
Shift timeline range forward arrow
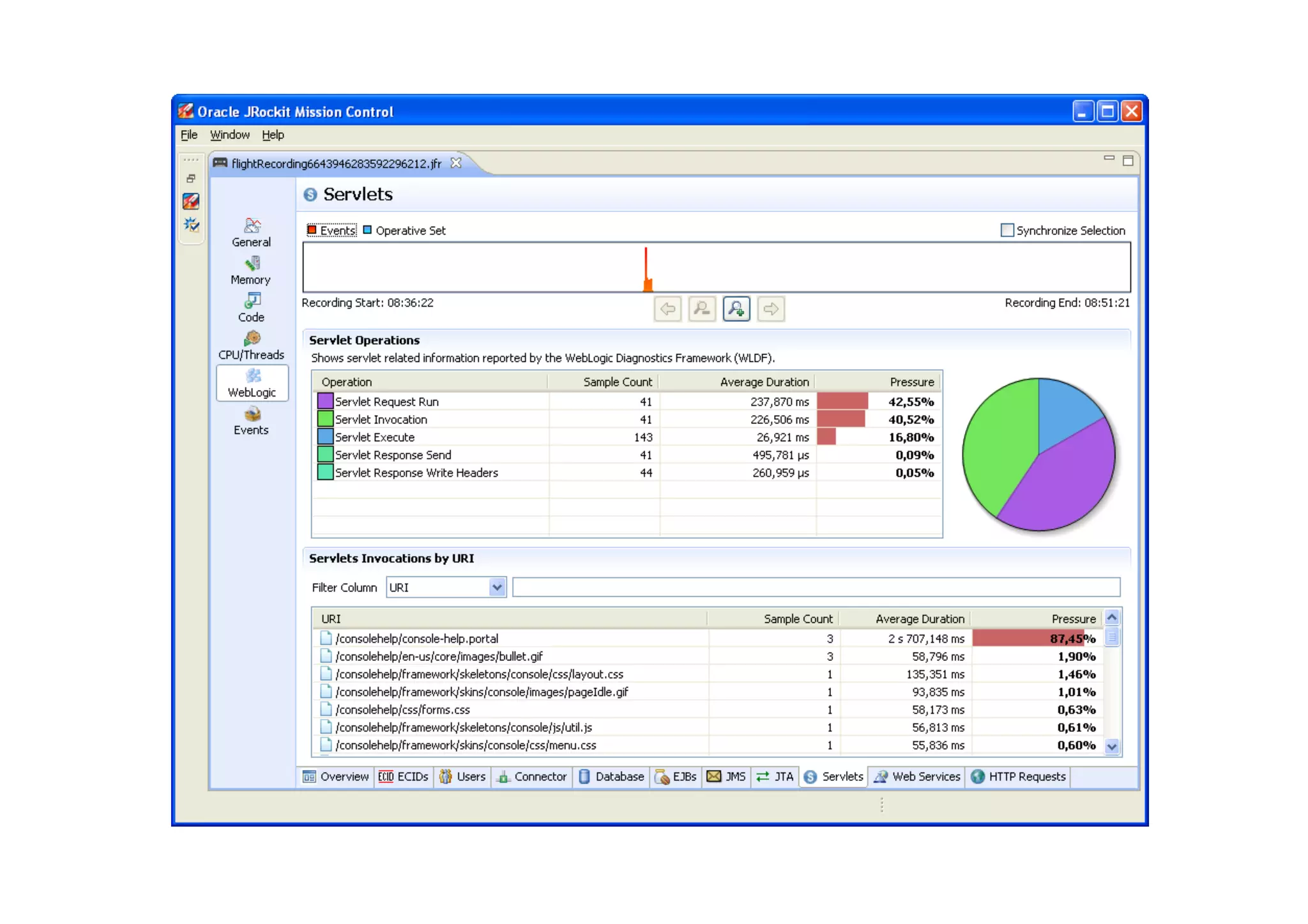771,309
